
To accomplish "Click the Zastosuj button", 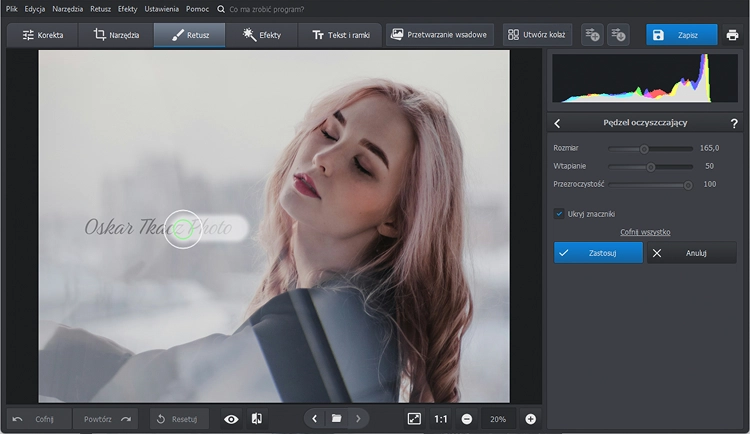I will (x=598, y=253).
